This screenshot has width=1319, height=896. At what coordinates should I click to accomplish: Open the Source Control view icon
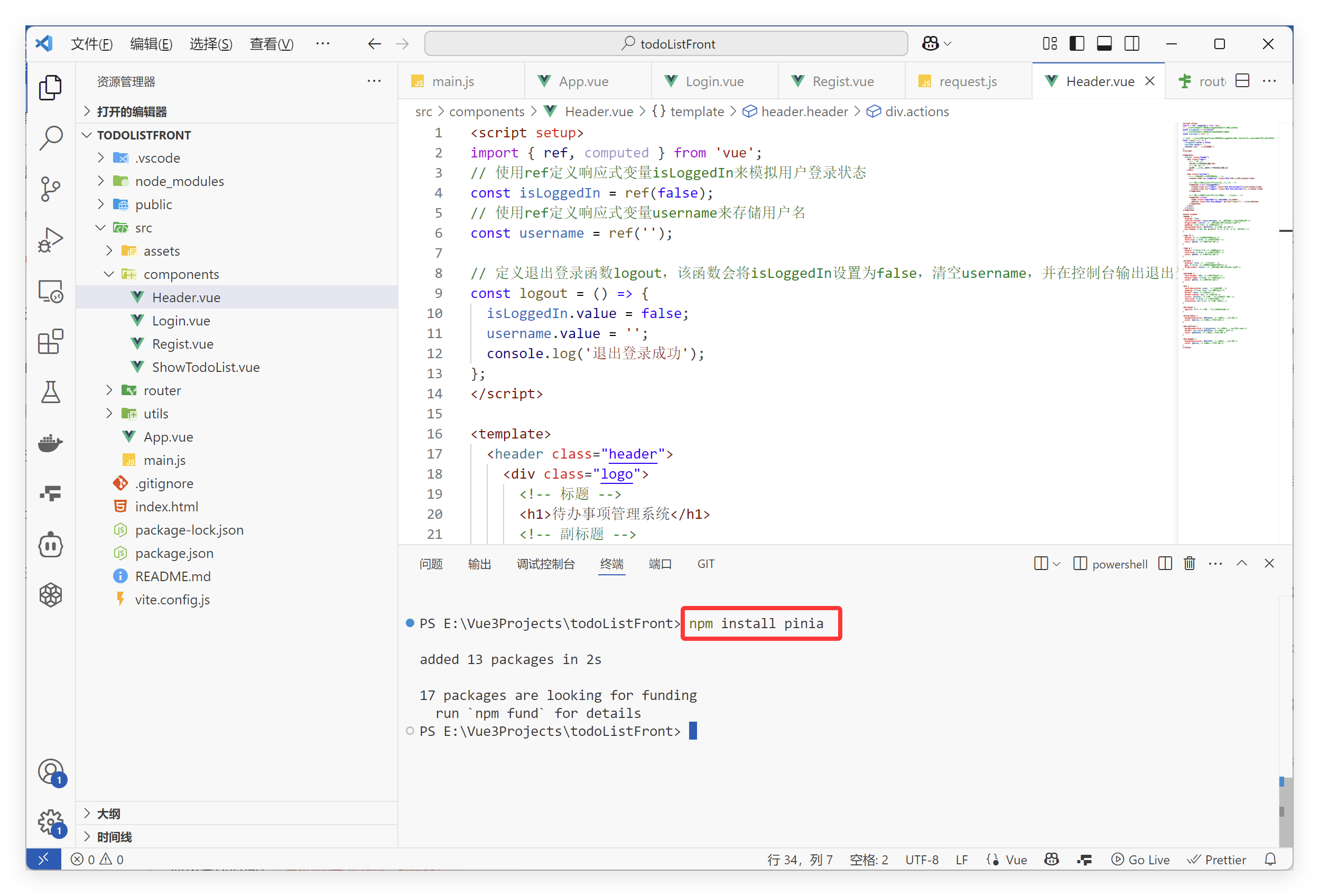click(x=50, y=189)
